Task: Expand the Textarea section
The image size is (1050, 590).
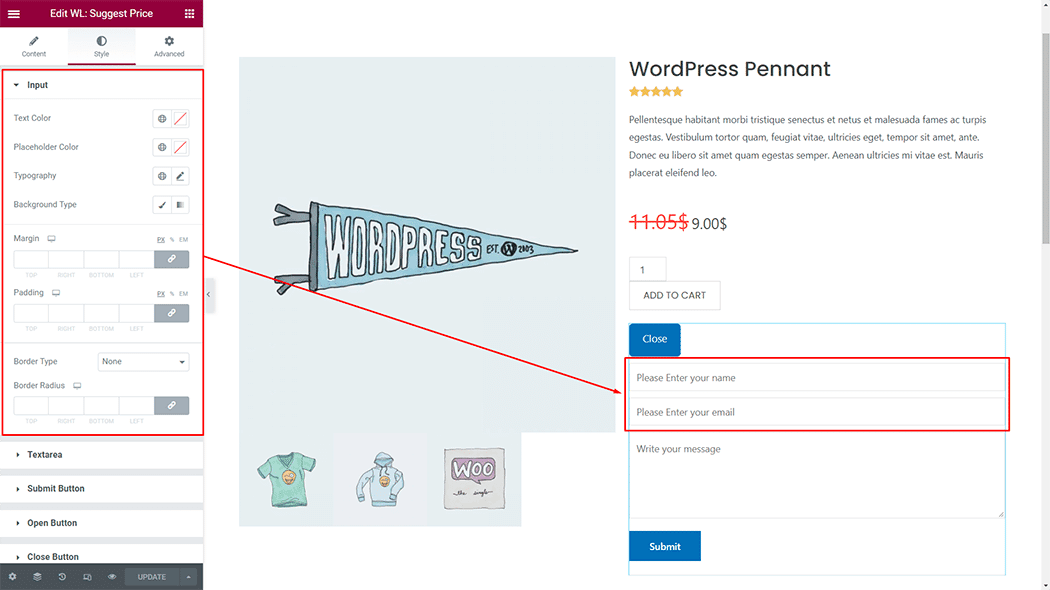Action: pos(45,455)
